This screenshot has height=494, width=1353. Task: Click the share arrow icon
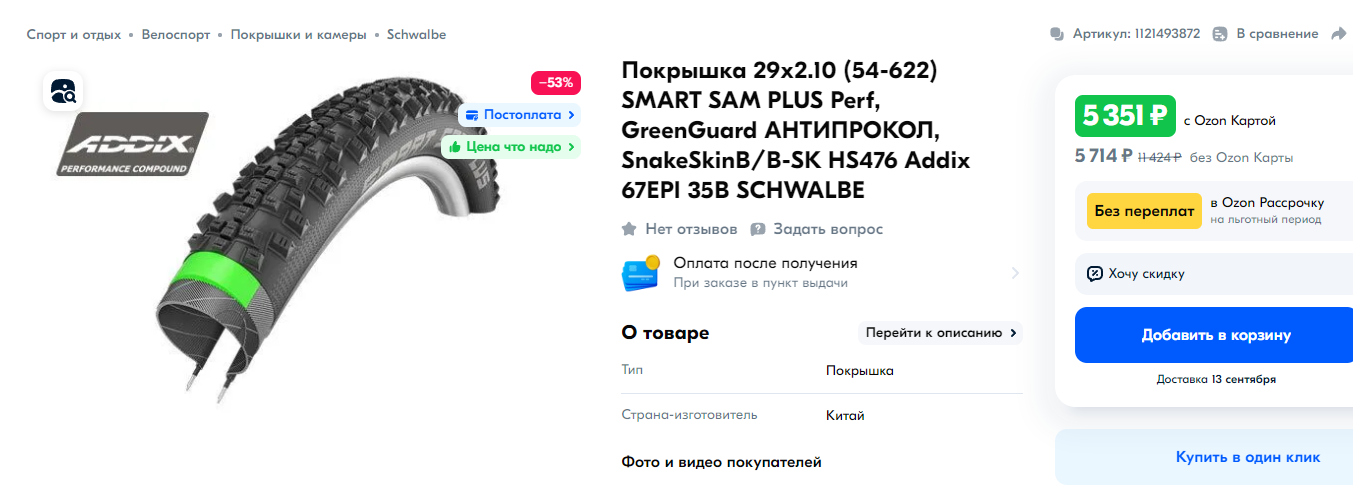[1340, 34]
